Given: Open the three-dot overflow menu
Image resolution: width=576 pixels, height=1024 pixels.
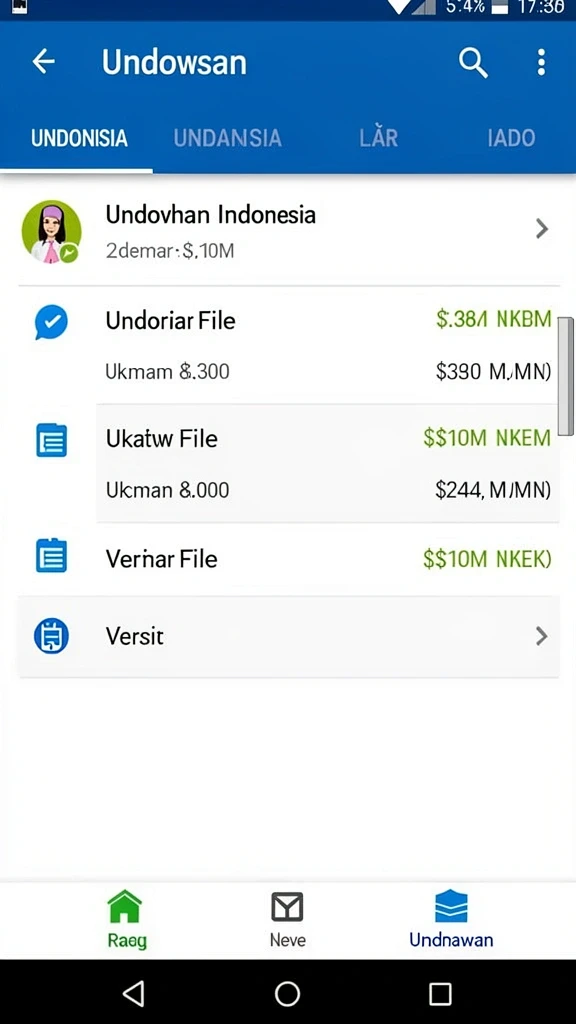Looking at the screenshot, I should [x=541, y=63].
